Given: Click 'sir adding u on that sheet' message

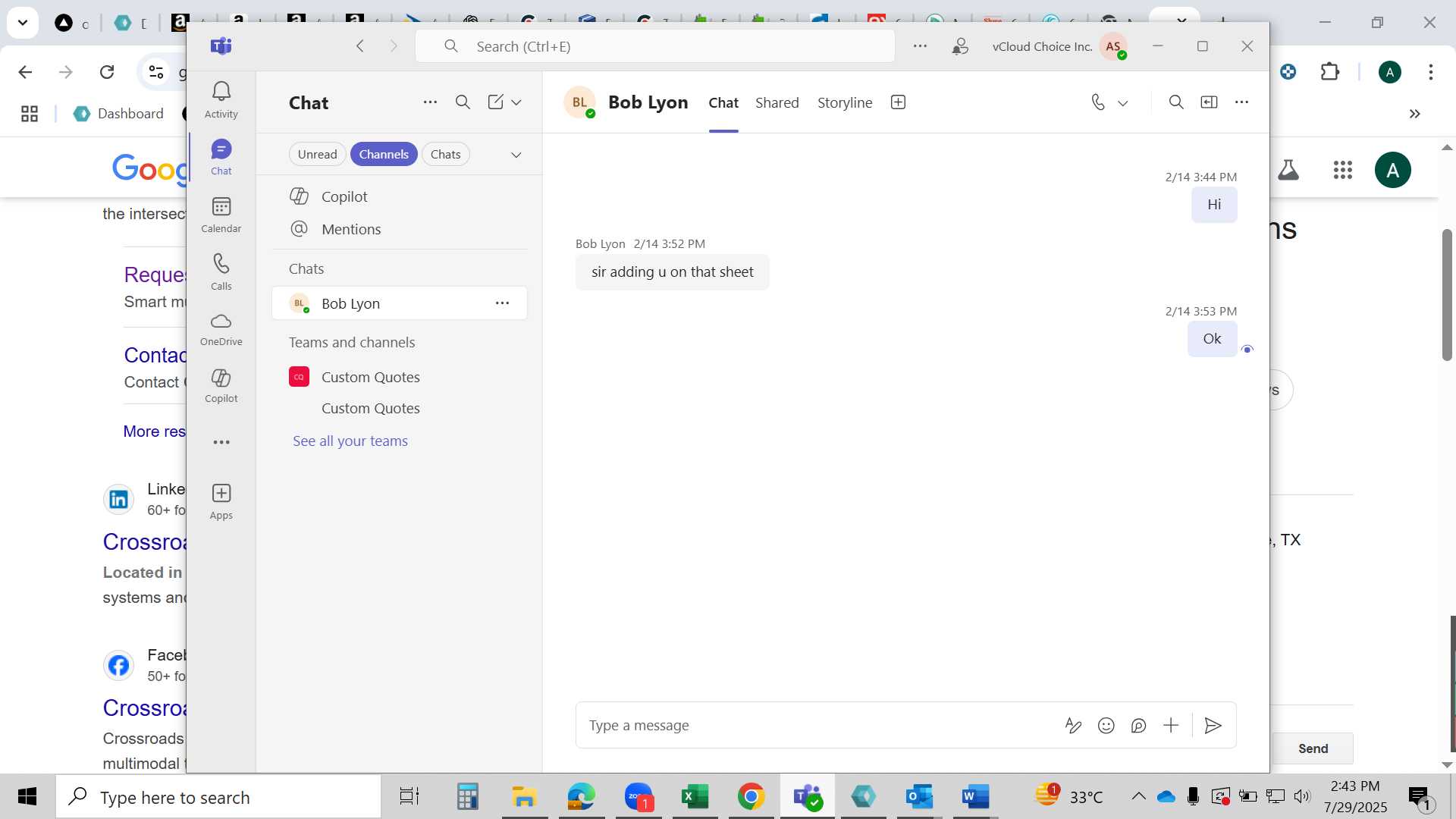Looking at the screenshot, I should click(672, 272).
